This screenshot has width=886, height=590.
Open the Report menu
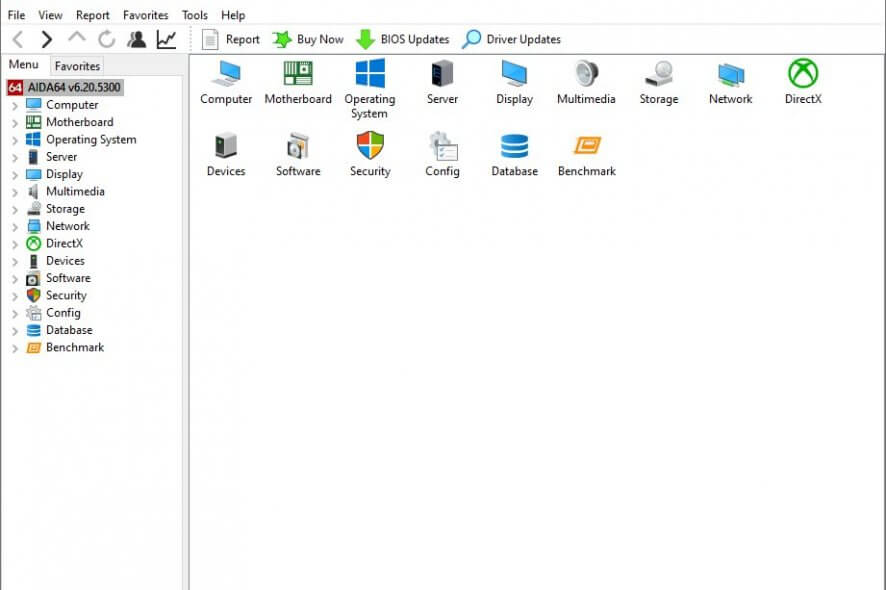pos(93,15)
